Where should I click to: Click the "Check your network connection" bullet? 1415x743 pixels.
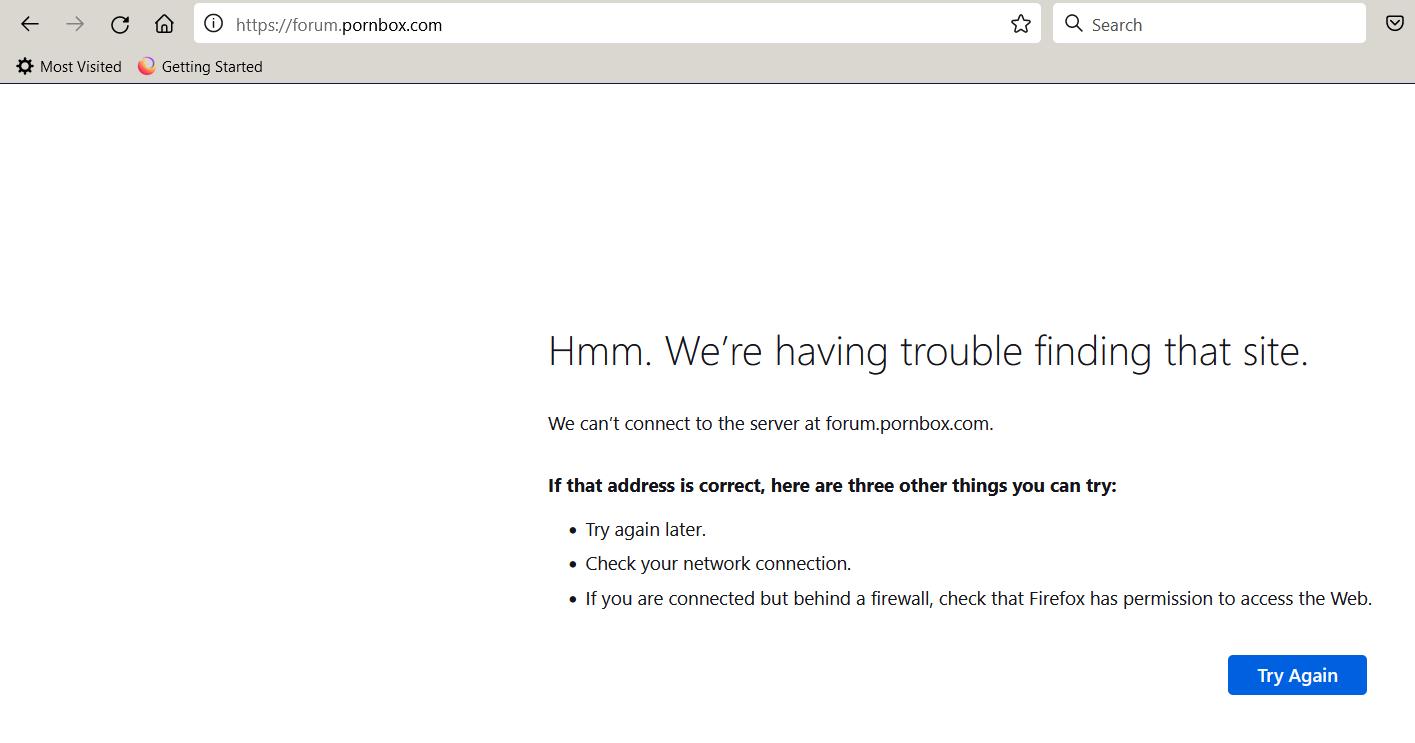pyautogui.click(x=718, y=564)
